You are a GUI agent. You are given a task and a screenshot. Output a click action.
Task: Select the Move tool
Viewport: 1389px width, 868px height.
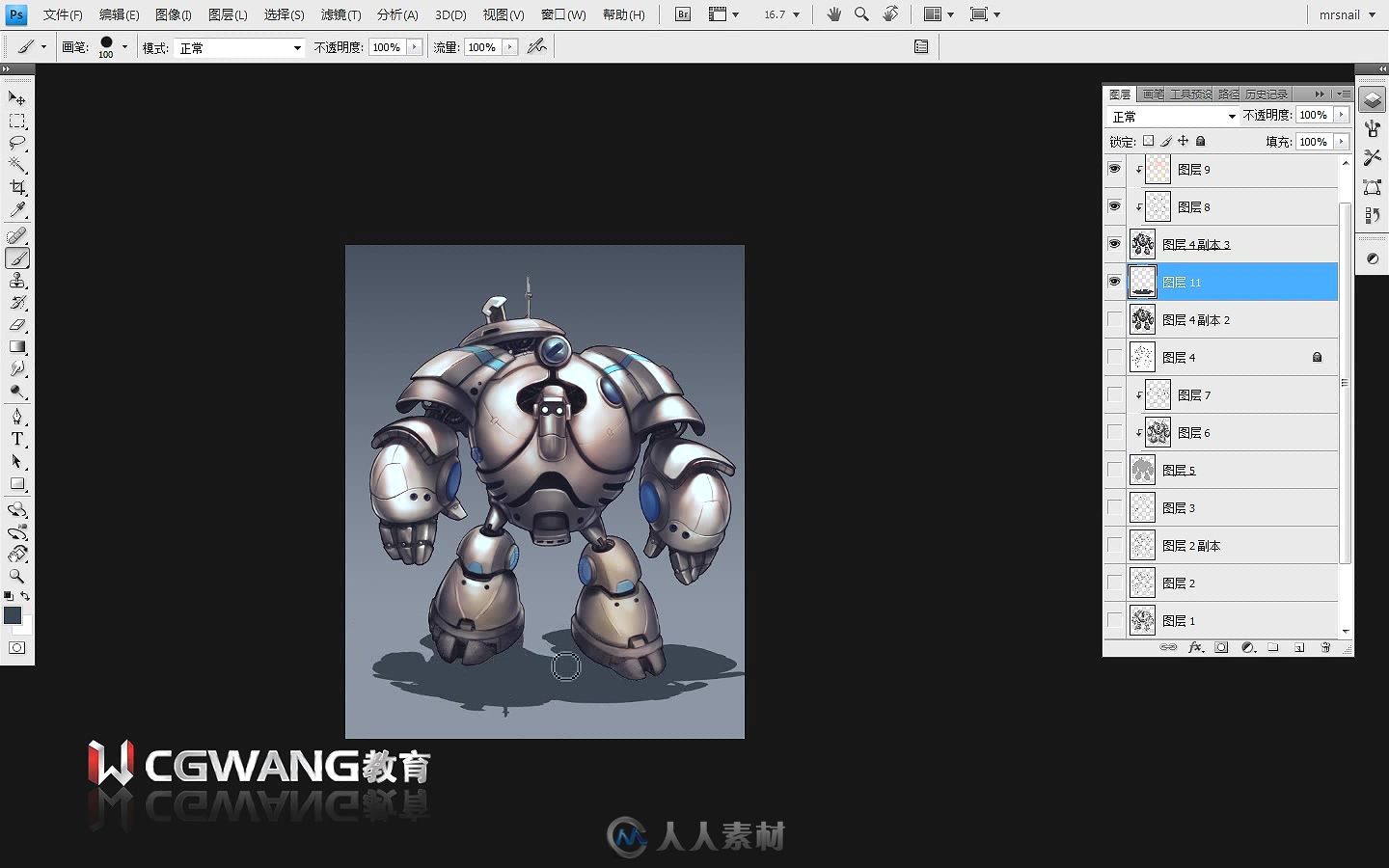17,98
